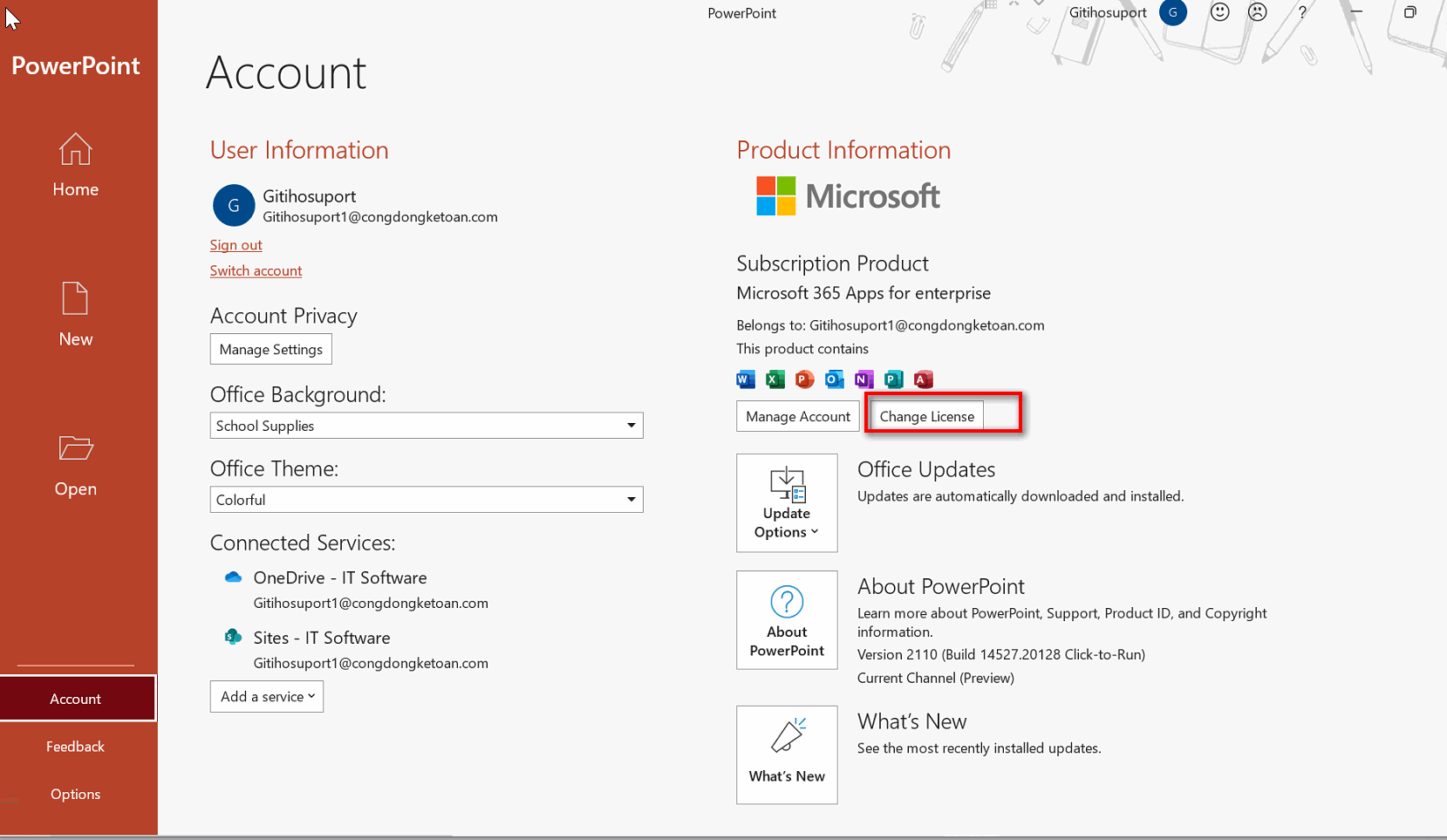This screenshot has width=1447, height=840.
Task: Click the Access app icon
Action: (x=924, y=379)
